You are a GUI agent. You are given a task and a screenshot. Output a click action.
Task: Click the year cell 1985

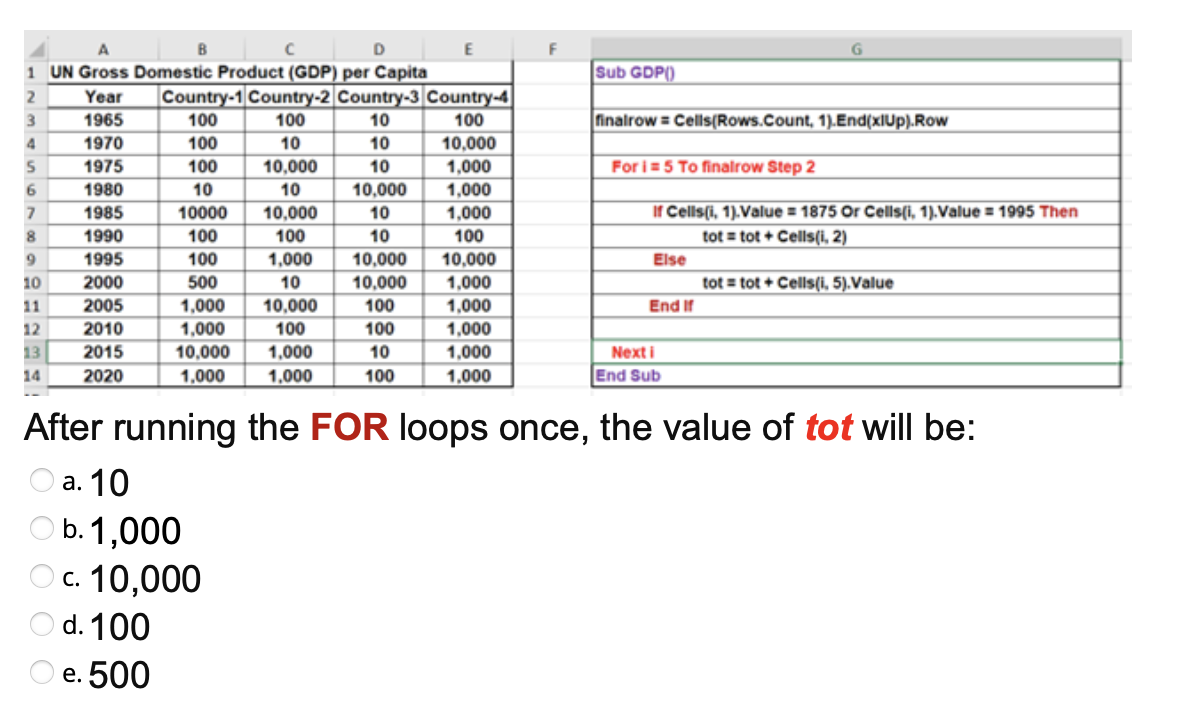coord(103,213)
